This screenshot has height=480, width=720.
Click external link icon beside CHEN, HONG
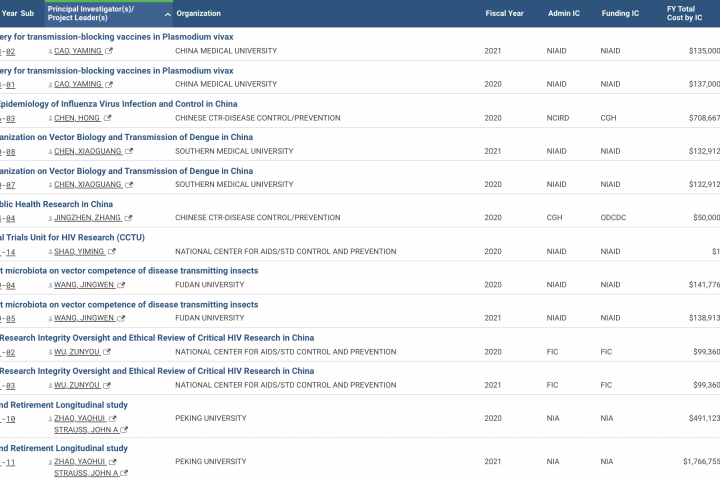105,118
